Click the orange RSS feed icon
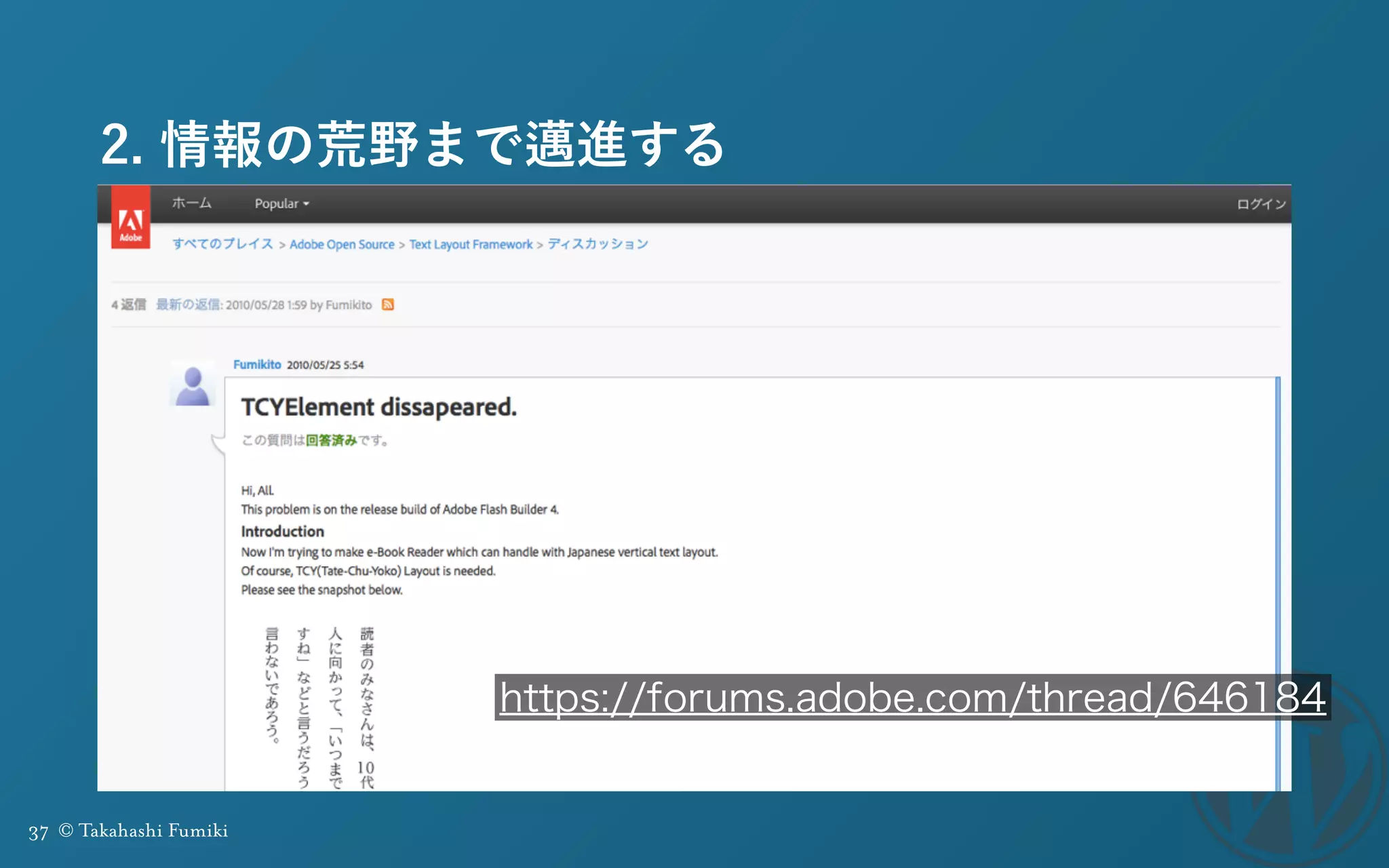Screen dimensions: 1389x868 388,304
